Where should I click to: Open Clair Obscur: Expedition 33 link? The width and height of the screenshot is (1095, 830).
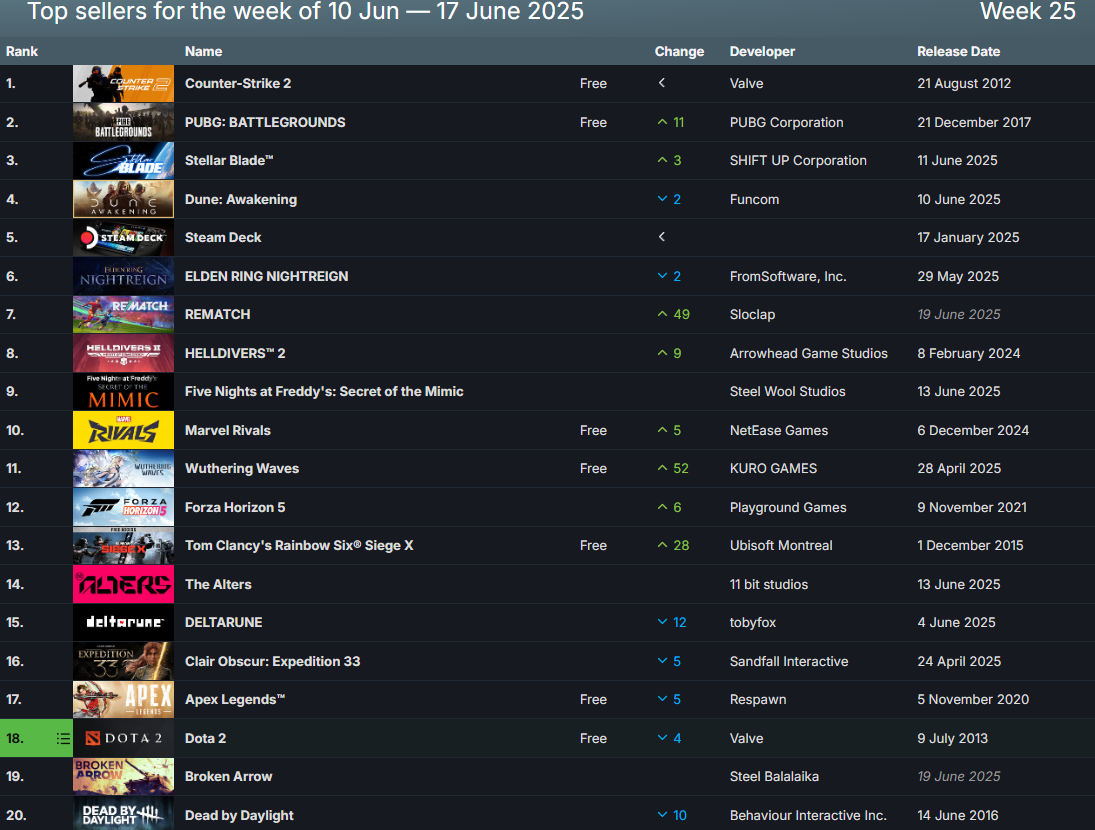[272, 661]
